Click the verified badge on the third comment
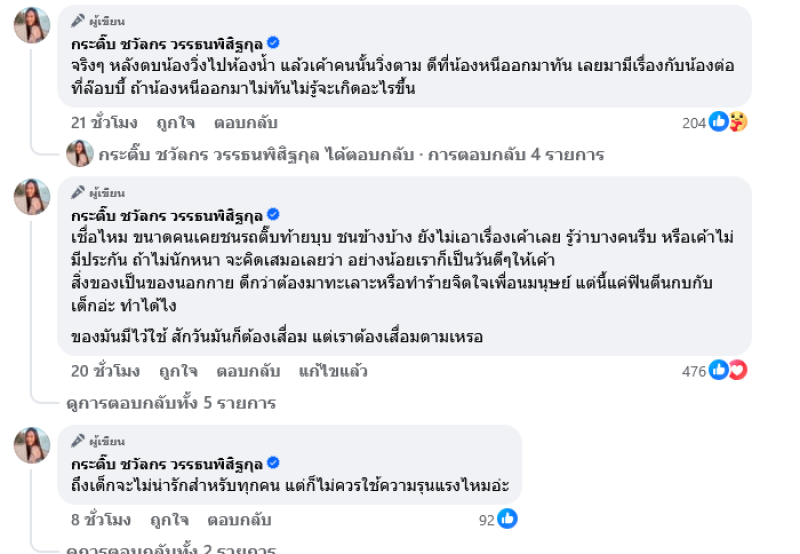The image size is (800, 554). (x=273, y=463)
